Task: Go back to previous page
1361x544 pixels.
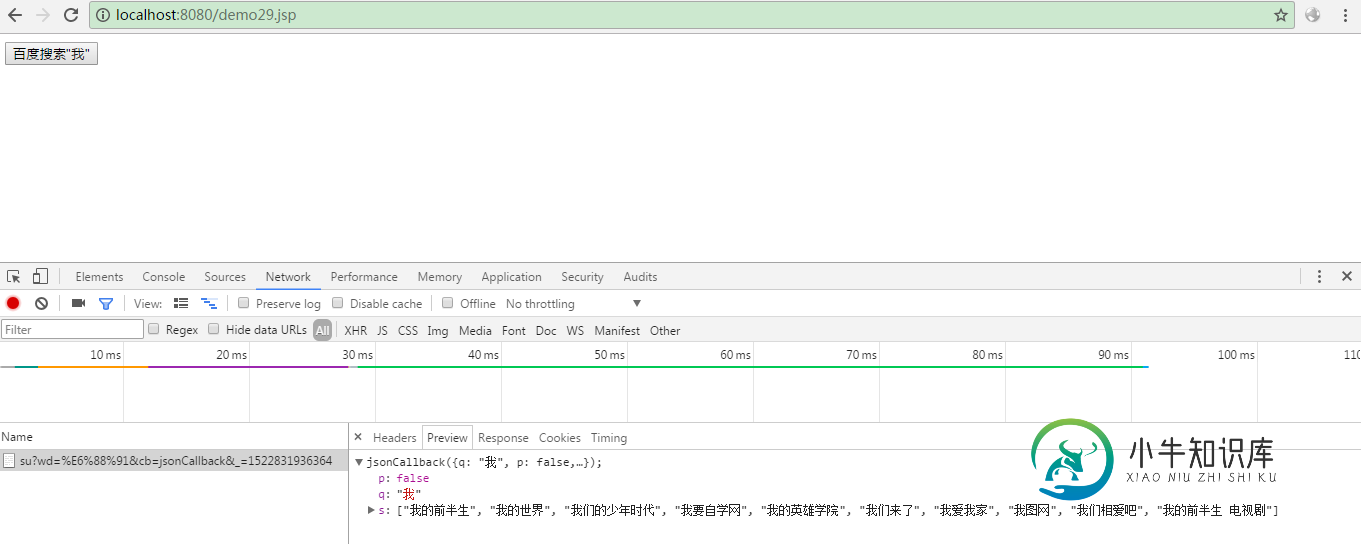Action: pyautogui.click(x=15, y=15)
